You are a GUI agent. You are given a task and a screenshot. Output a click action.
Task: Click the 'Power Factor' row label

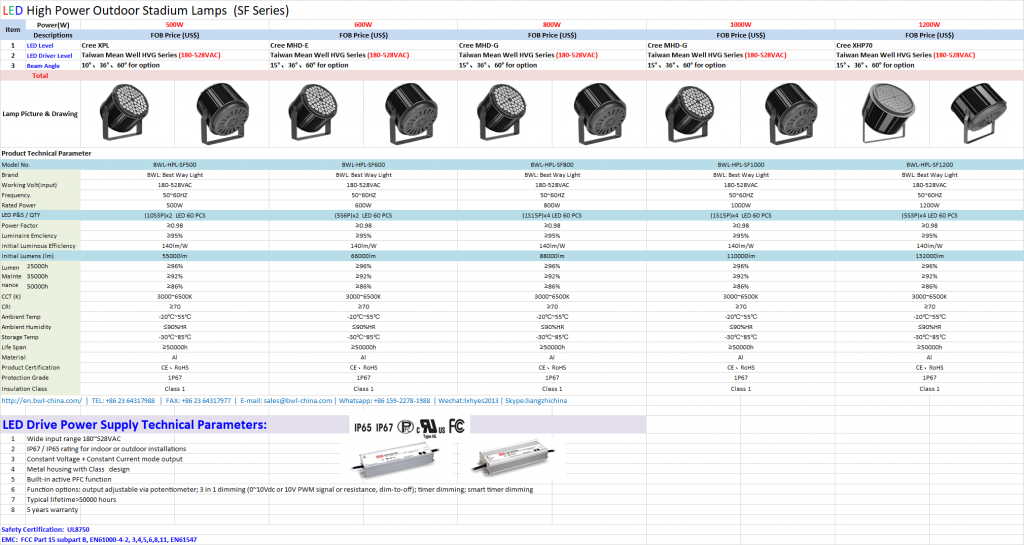(20, 226)
